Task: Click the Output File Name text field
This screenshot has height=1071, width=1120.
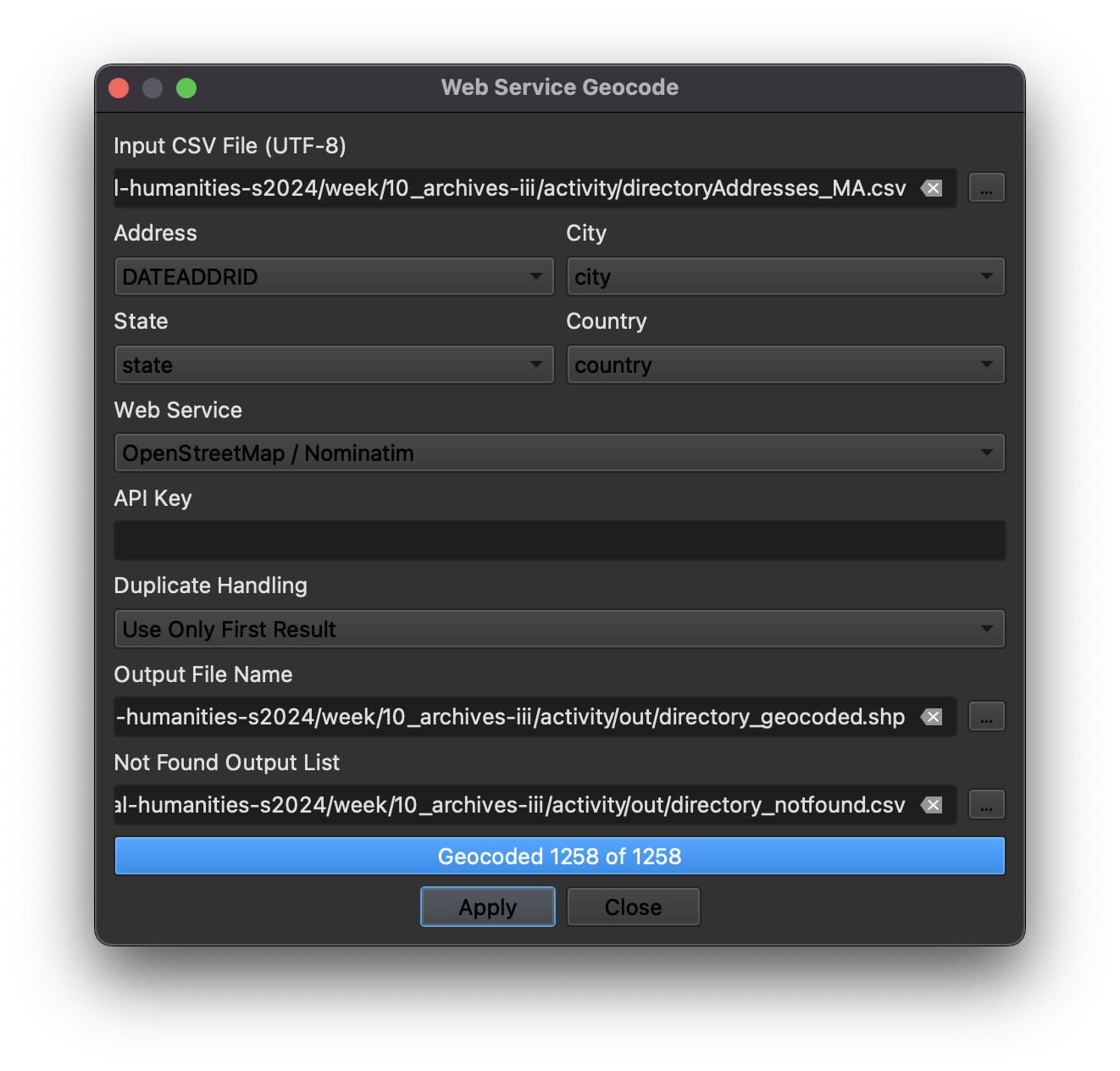Action: 508,717
